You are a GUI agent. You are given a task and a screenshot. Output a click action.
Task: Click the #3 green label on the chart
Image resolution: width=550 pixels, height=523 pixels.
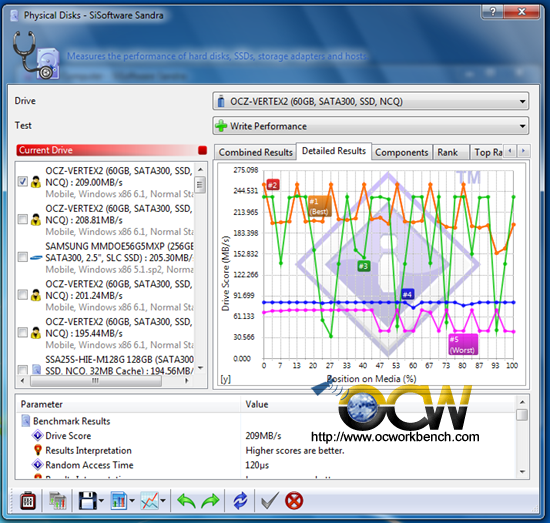click(x=364, y=266)
